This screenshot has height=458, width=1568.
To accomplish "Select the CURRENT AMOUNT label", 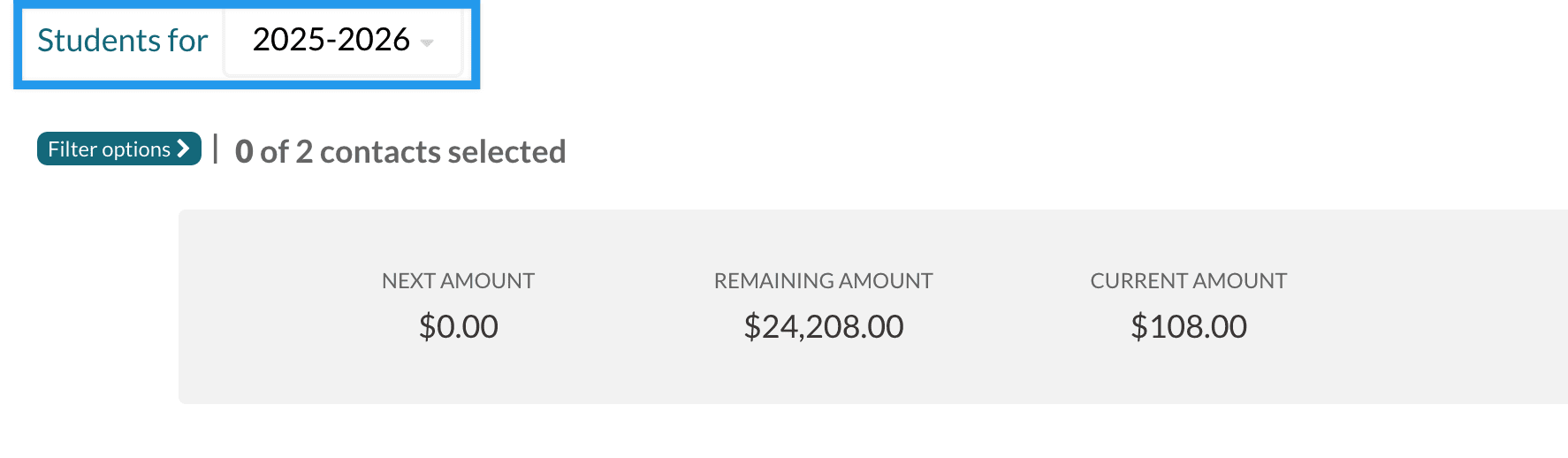I will coord(1188,281).
